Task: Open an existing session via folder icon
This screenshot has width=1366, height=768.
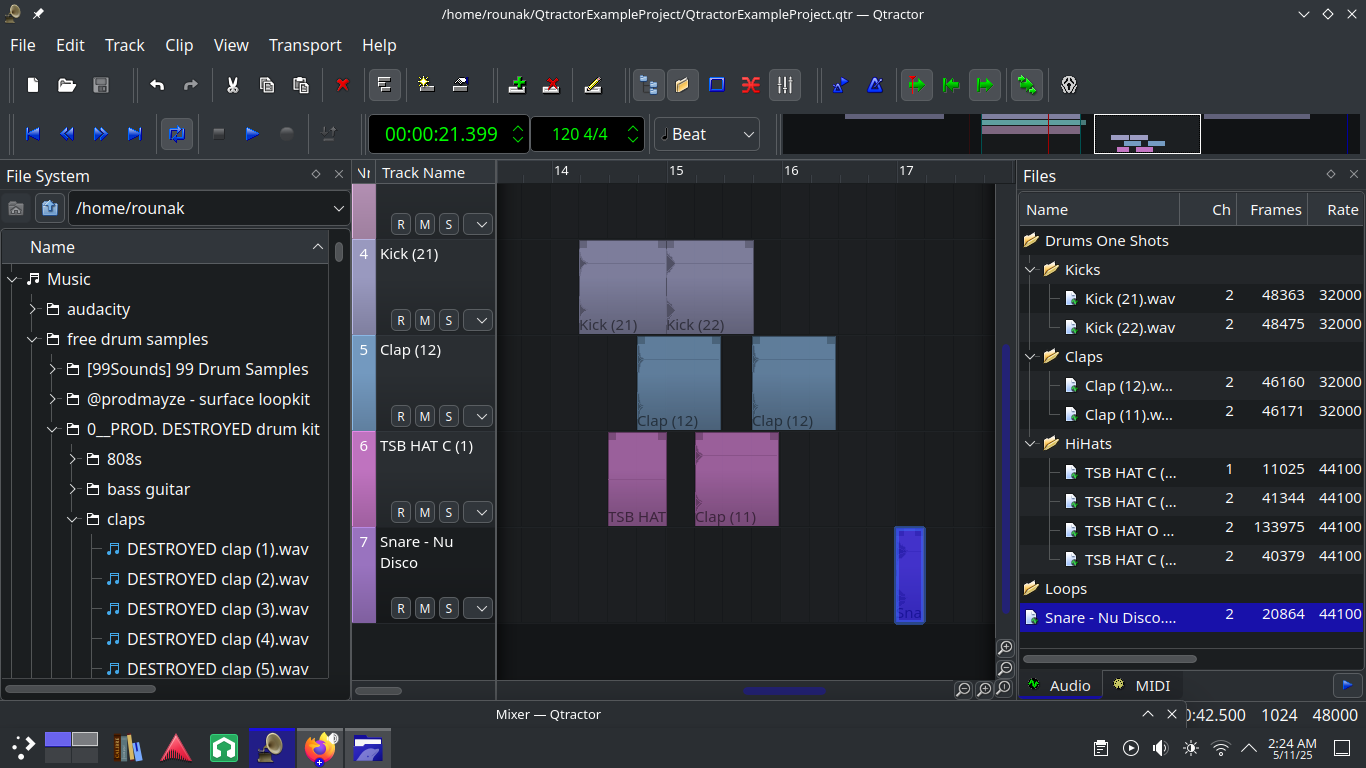Action: click(67, 85)
